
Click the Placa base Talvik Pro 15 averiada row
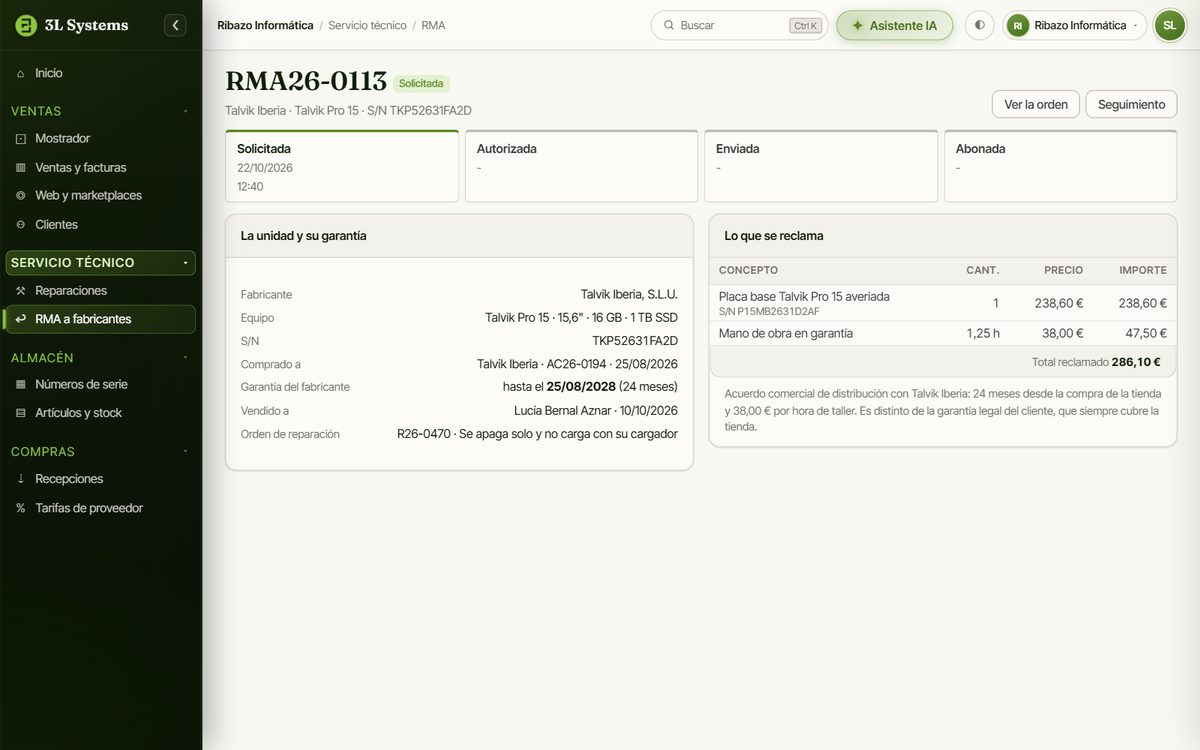943,303
